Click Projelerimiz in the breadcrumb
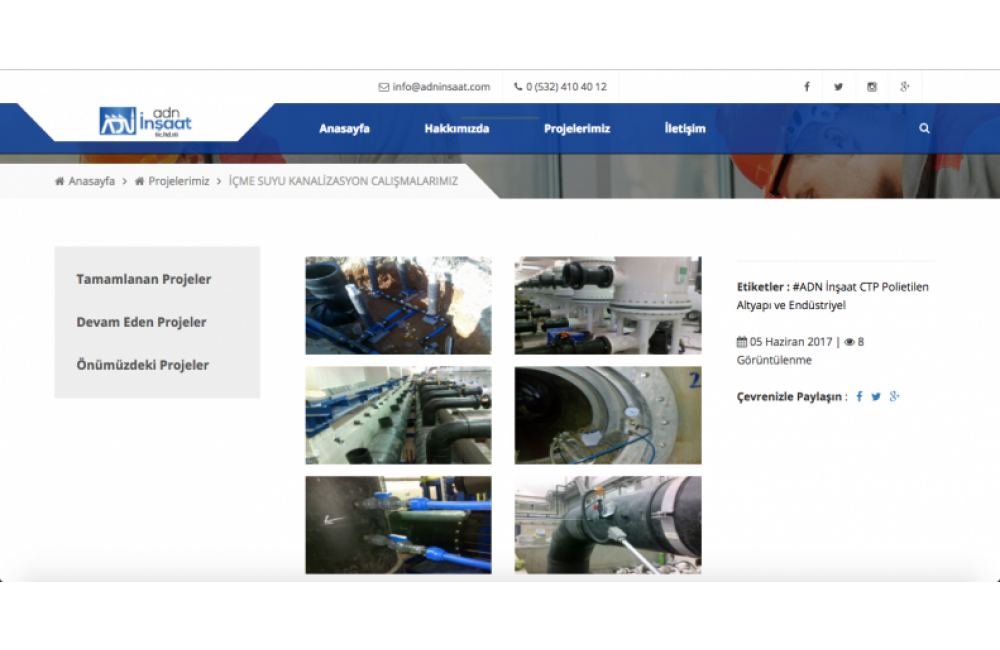Image resolution: width=1000 pixels, height=650 pixels. pos(178,182)
